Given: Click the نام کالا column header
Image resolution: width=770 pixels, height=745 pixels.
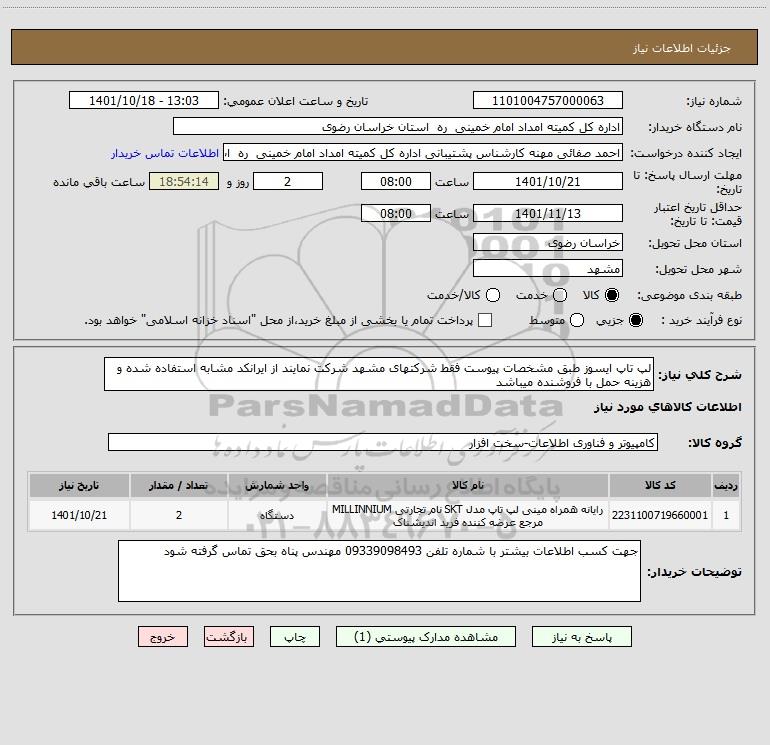Looking at the screenshot, I should 468,485.
